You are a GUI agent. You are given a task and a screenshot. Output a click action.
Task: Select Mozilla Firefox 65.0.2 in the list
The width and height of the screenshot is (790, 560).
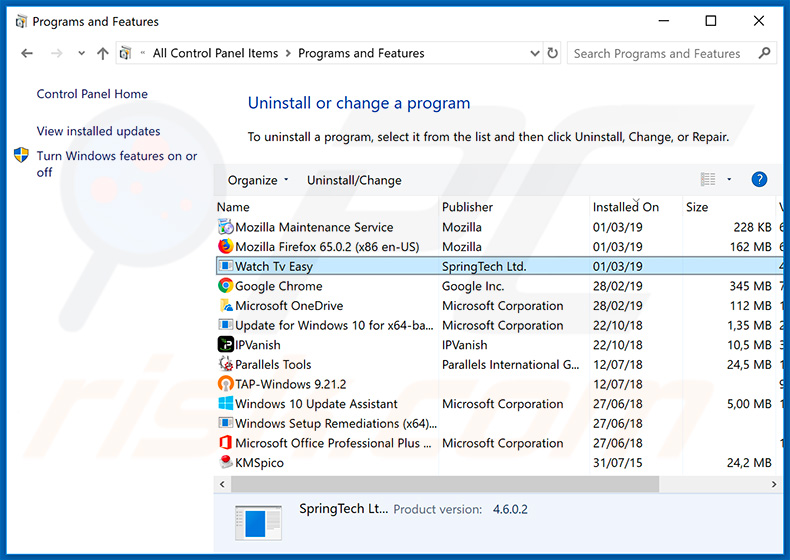(327, 246)
